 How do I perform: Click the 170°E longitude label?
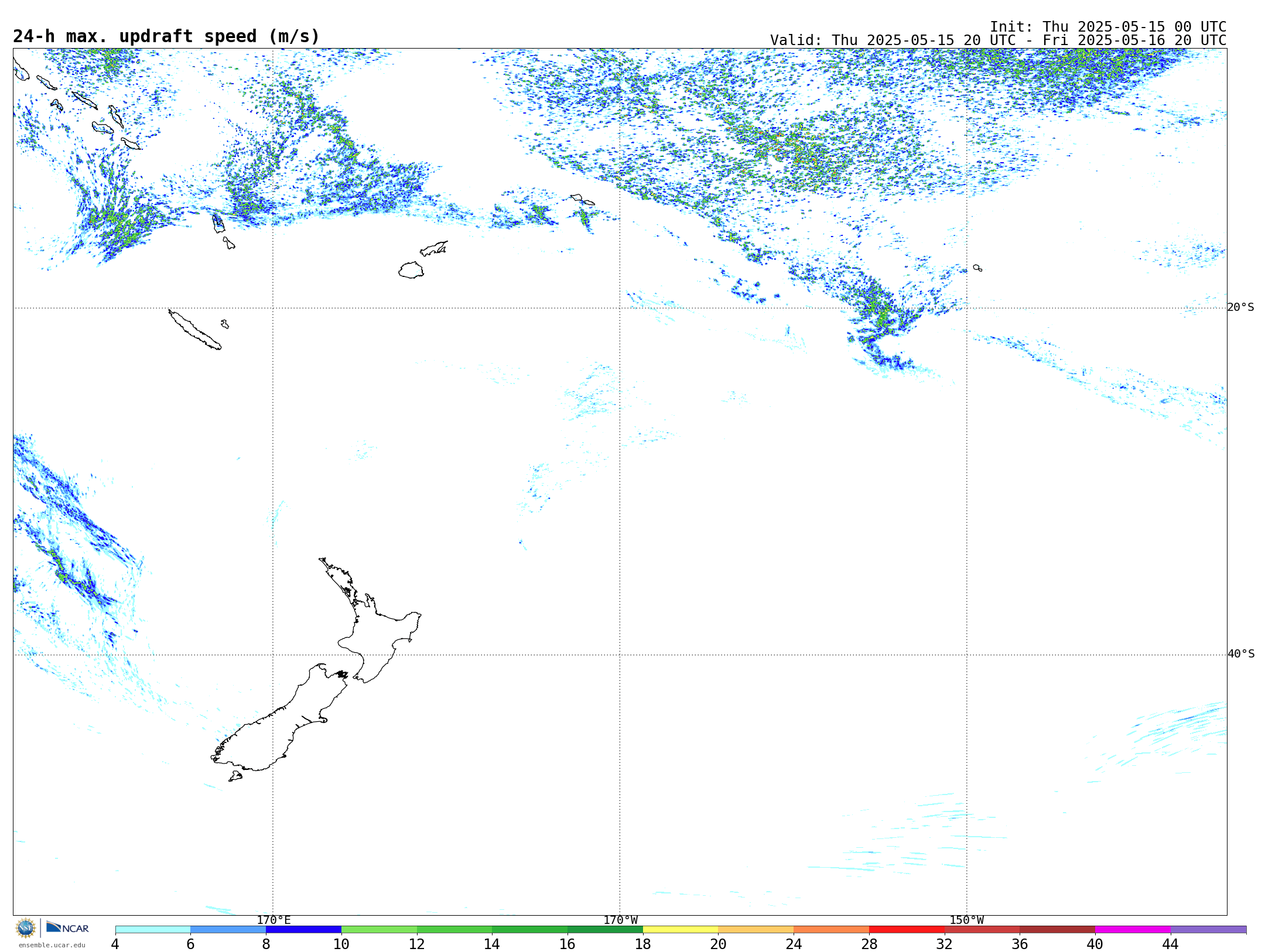pos(273,920)
